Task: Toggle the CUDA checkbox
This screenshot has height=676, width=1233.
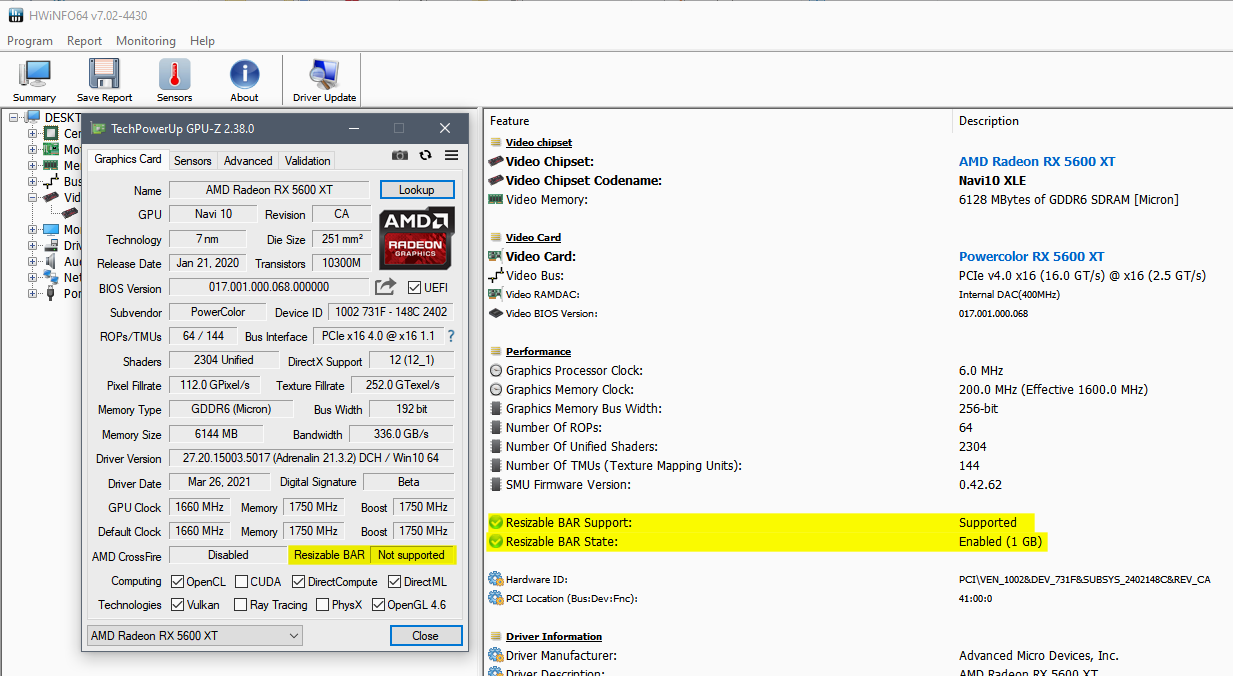Action: point(242,581)
